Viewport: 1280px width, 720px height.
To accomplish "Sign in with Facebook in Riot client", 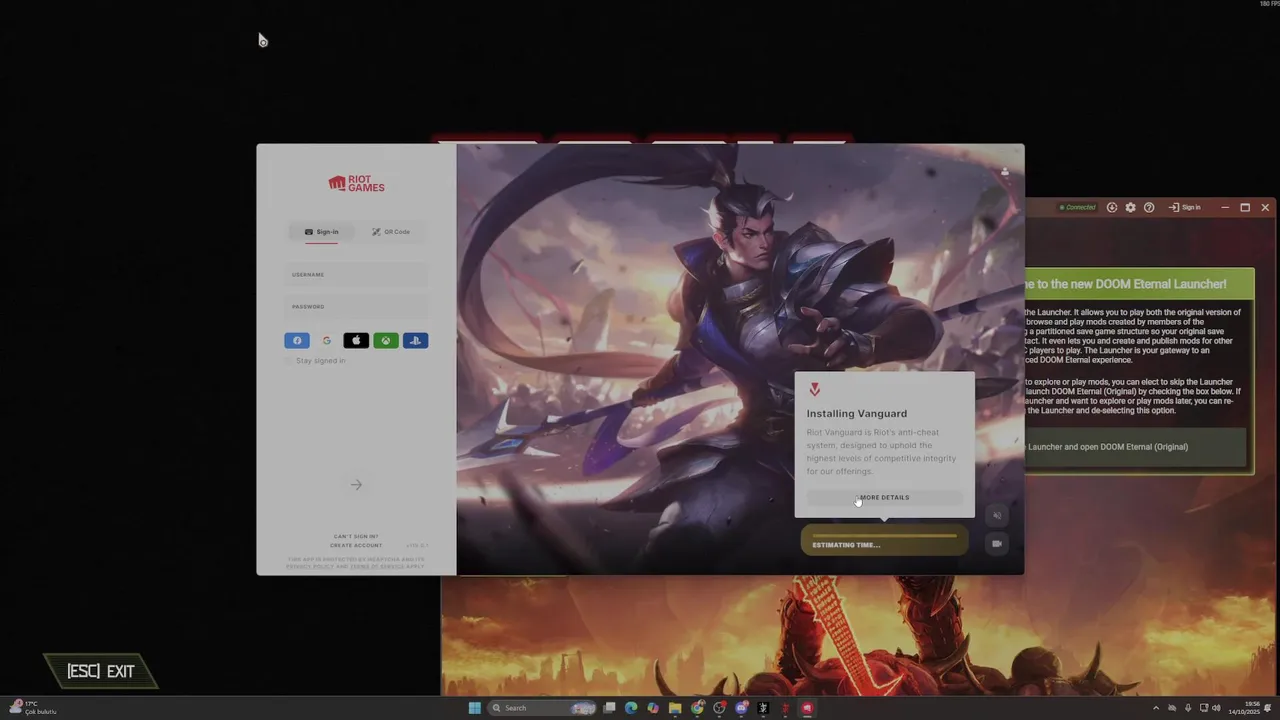I will coord(297,341).
